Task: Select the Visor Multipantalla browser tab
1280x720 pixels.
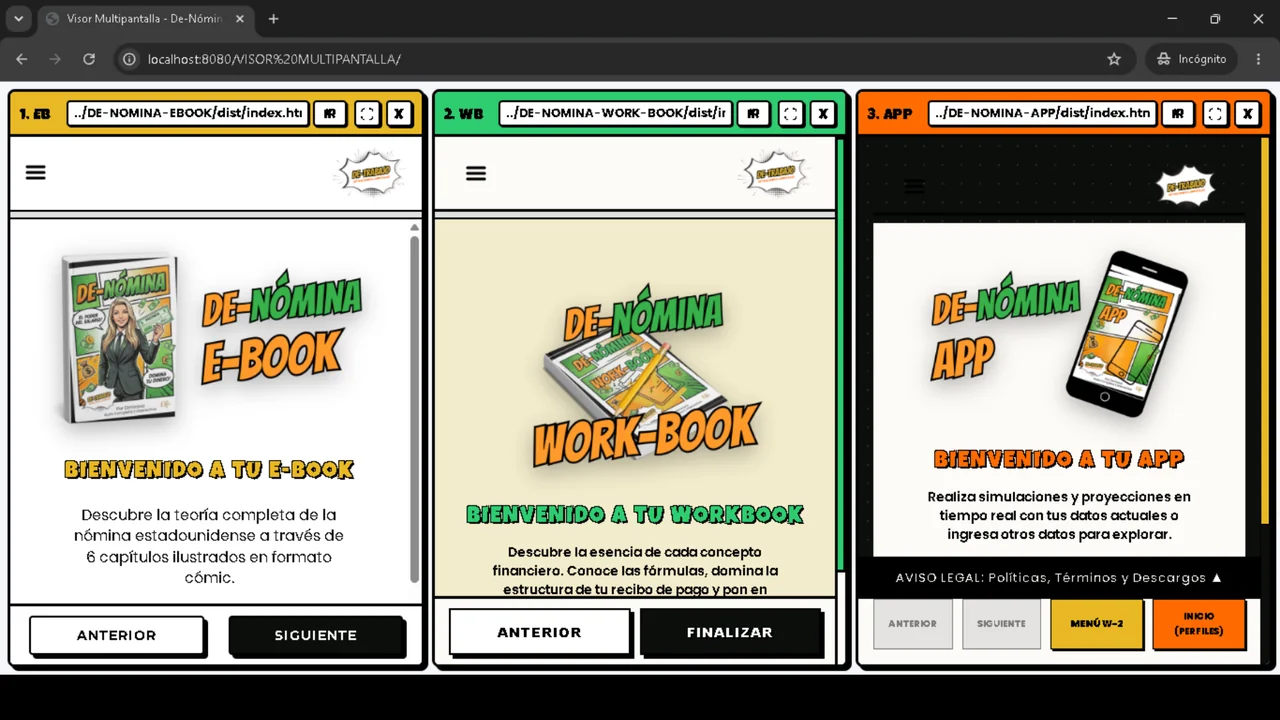Action: click(x=144, y=19)
